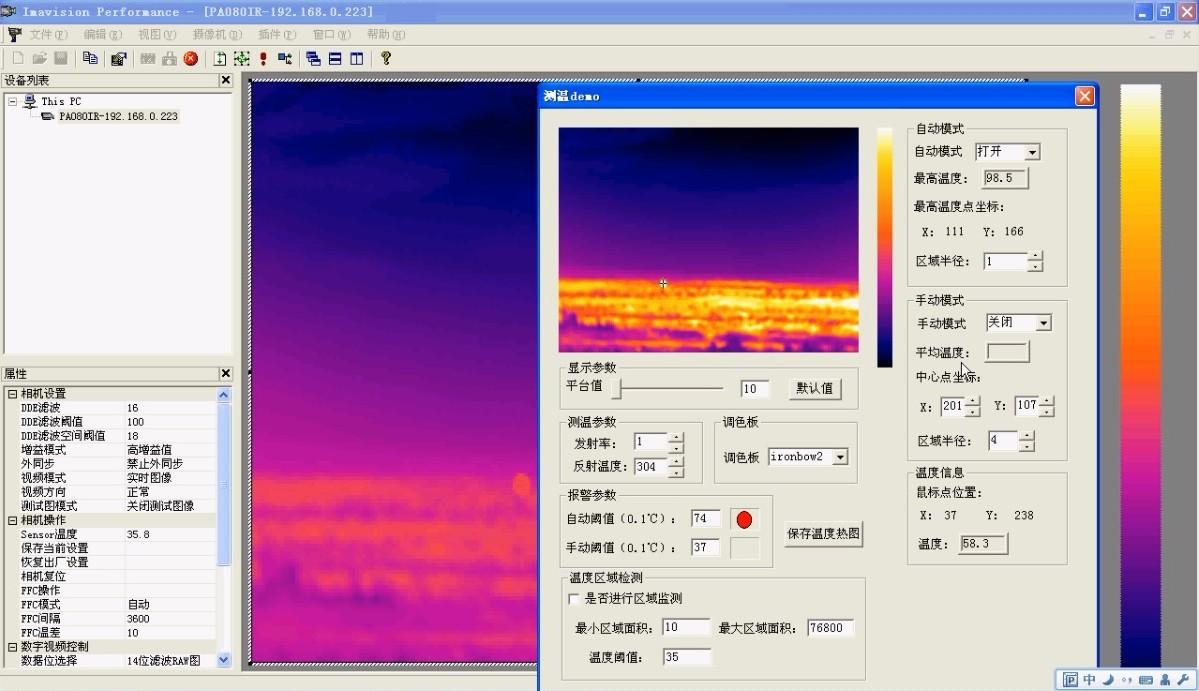Close the 属性 properties panel
The image size is (1199, 691).
pos(225,374)
